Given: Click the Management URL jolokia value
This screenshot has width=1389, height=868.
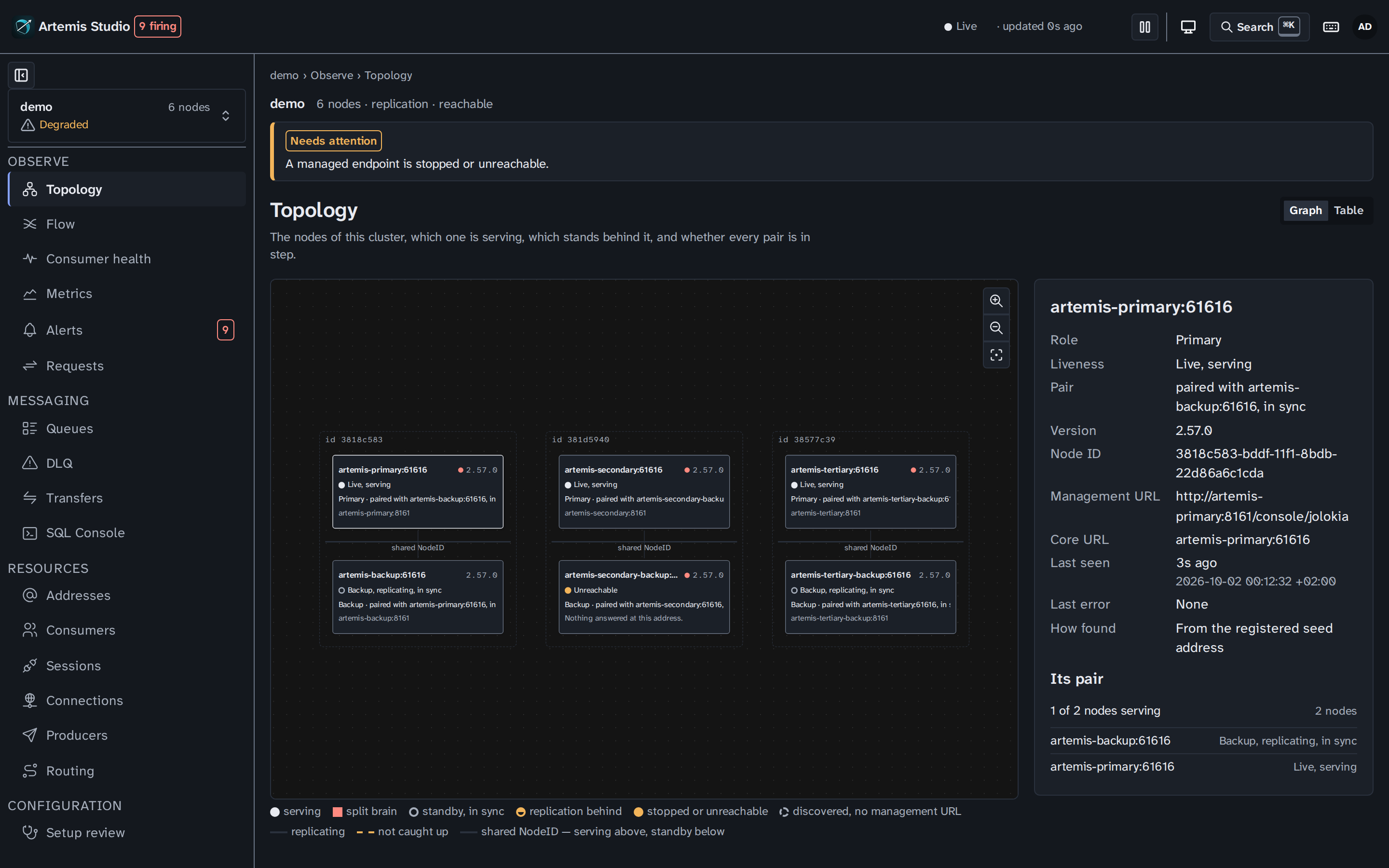Looking at the screenshot, I should click(x=1262, y=506).
